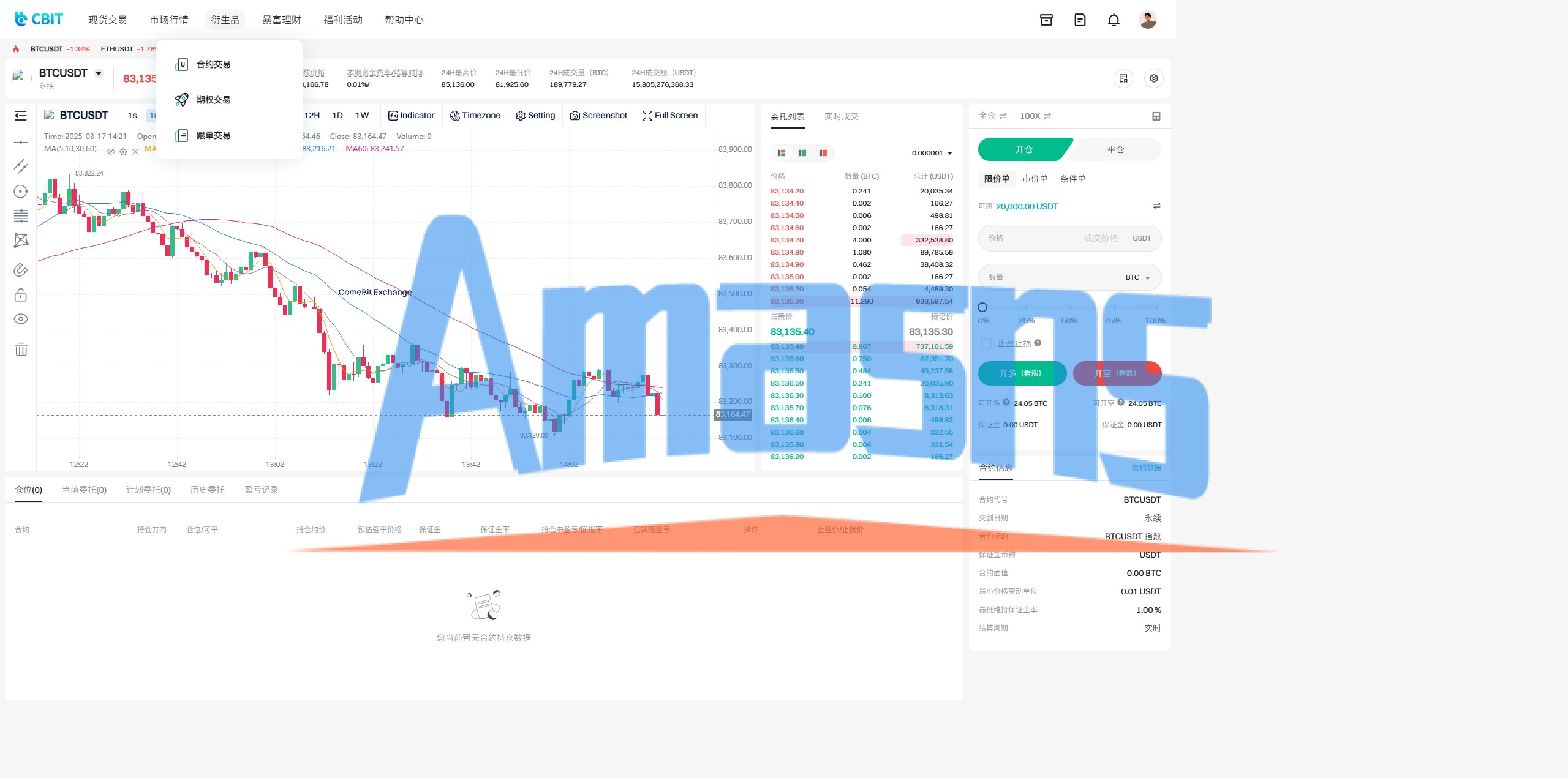Show both bids and asks order book view

point(782,153)
